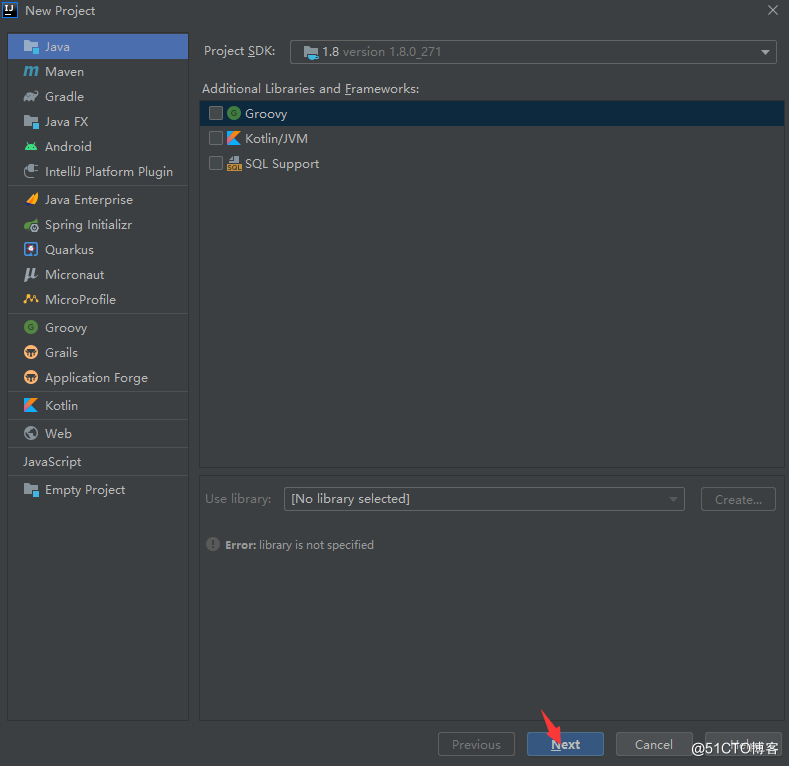Click '1.8 version 1.8.0_271' SDK text
This screenshot has width=789, height=766.
click(x=381, y=52)
